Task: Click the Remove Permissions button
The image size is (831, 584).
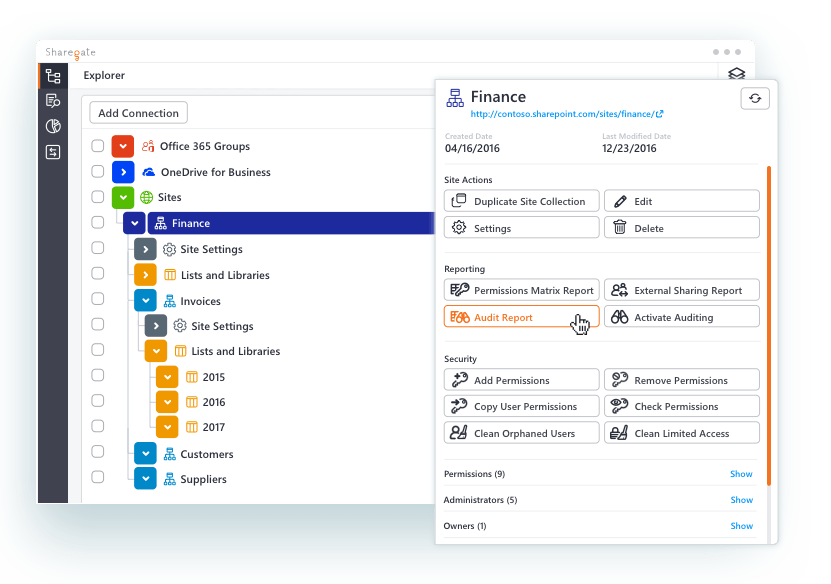Action: (682, 380)
